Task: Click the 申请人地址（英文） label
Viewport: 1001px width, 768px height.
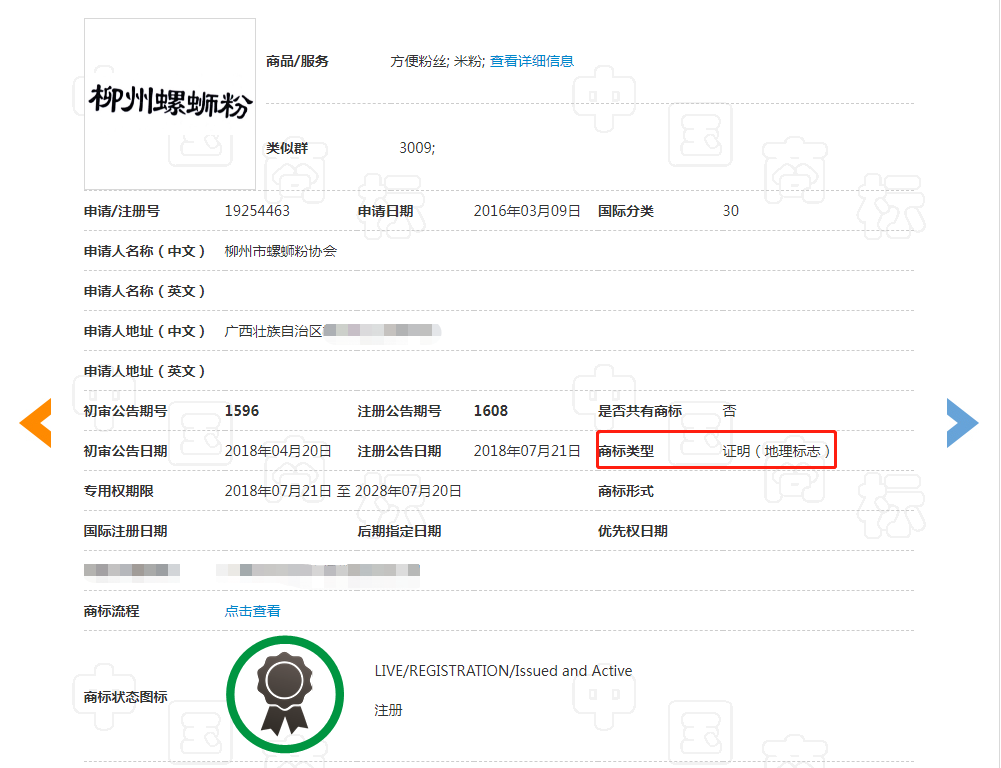Action: [x=145, y=371]
